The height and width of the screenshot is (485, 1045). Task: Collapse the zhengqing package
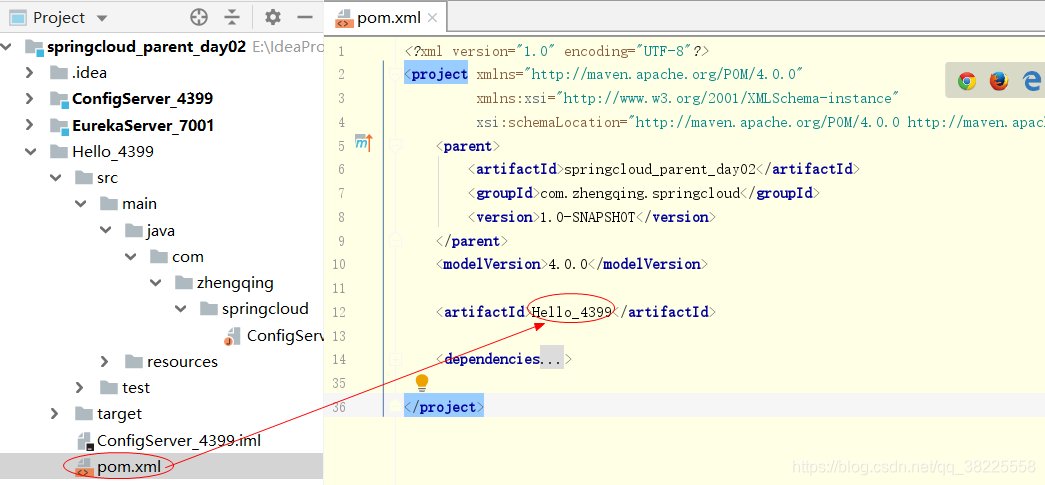coord(155,282)
